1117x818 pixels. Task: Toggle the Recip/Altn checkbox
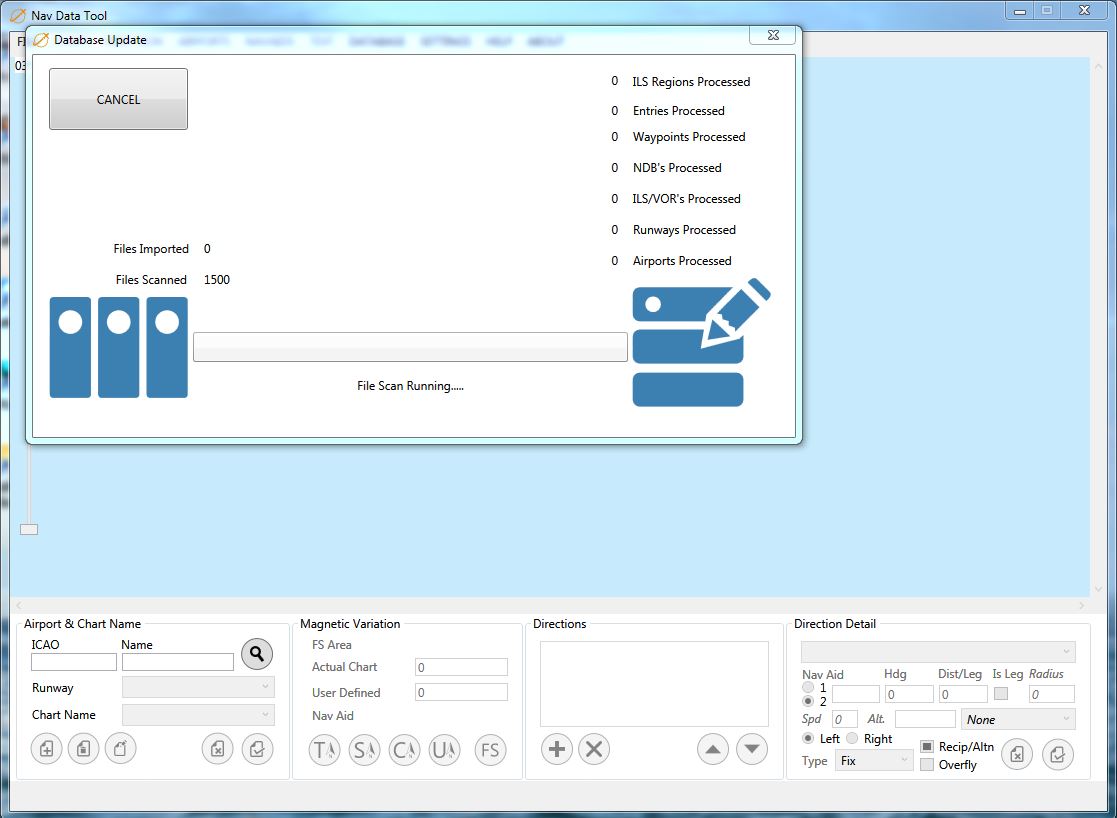pos(927,747)
